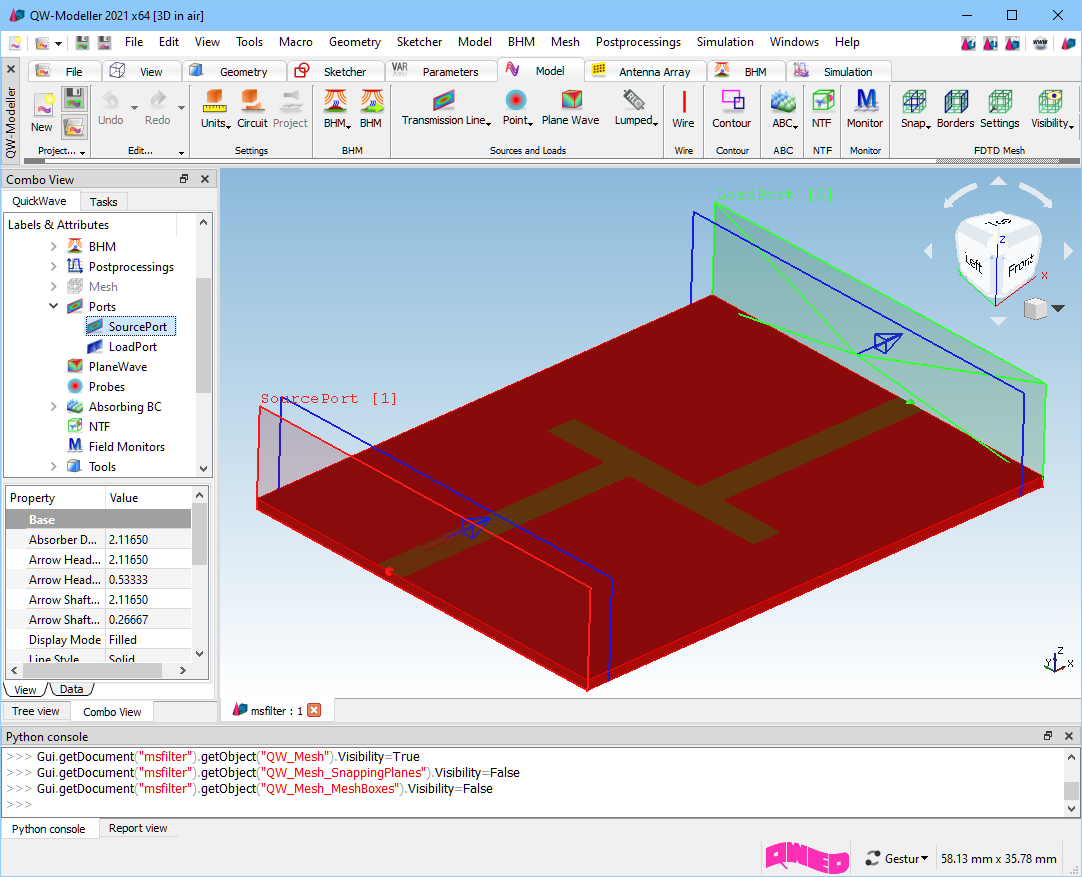Screen dimensions: 1082x877
Task: Open the Project group dropdown arrow
Action: (83, 152)
